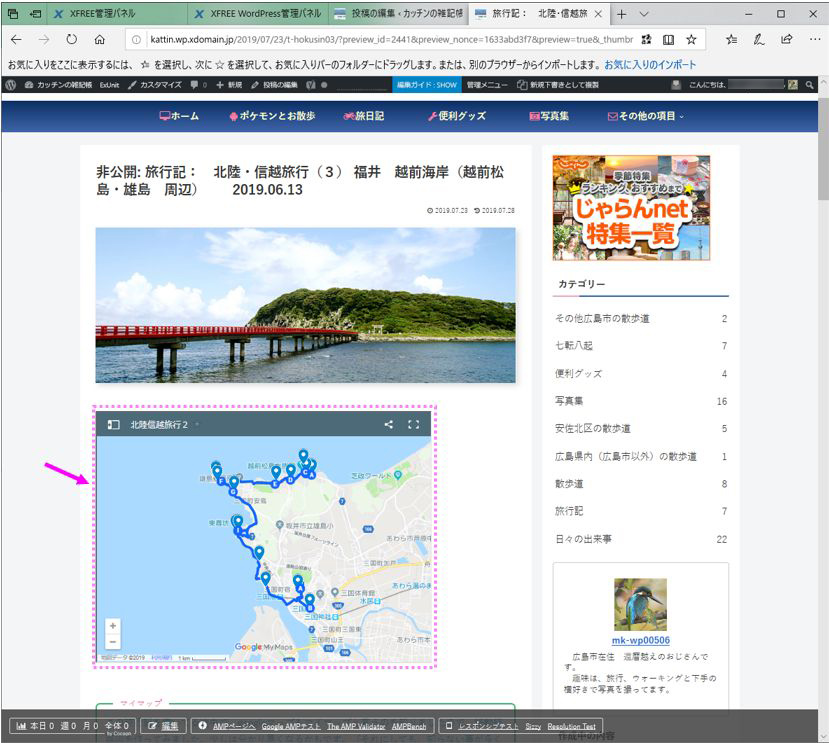Open the ポケモンとお散歩 menu item

(x=272, y=116)
